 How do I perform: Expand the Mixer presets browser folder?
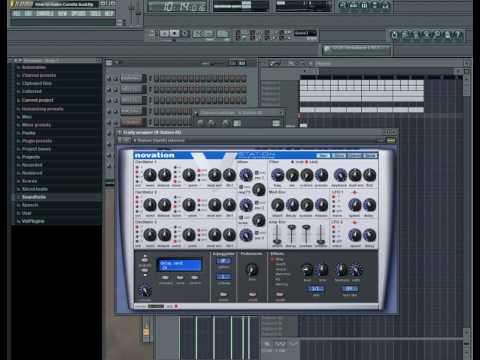pos(36,125)
